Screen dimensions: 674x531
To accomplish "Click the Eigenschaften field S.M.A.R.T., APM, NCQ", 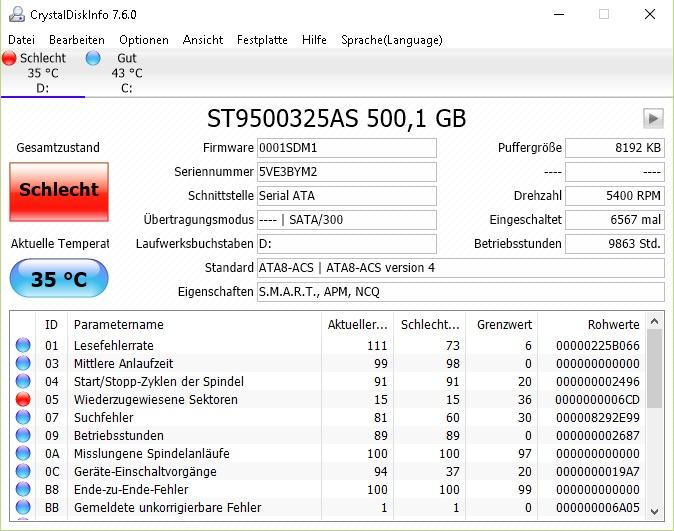I will [x=461, y=292].
